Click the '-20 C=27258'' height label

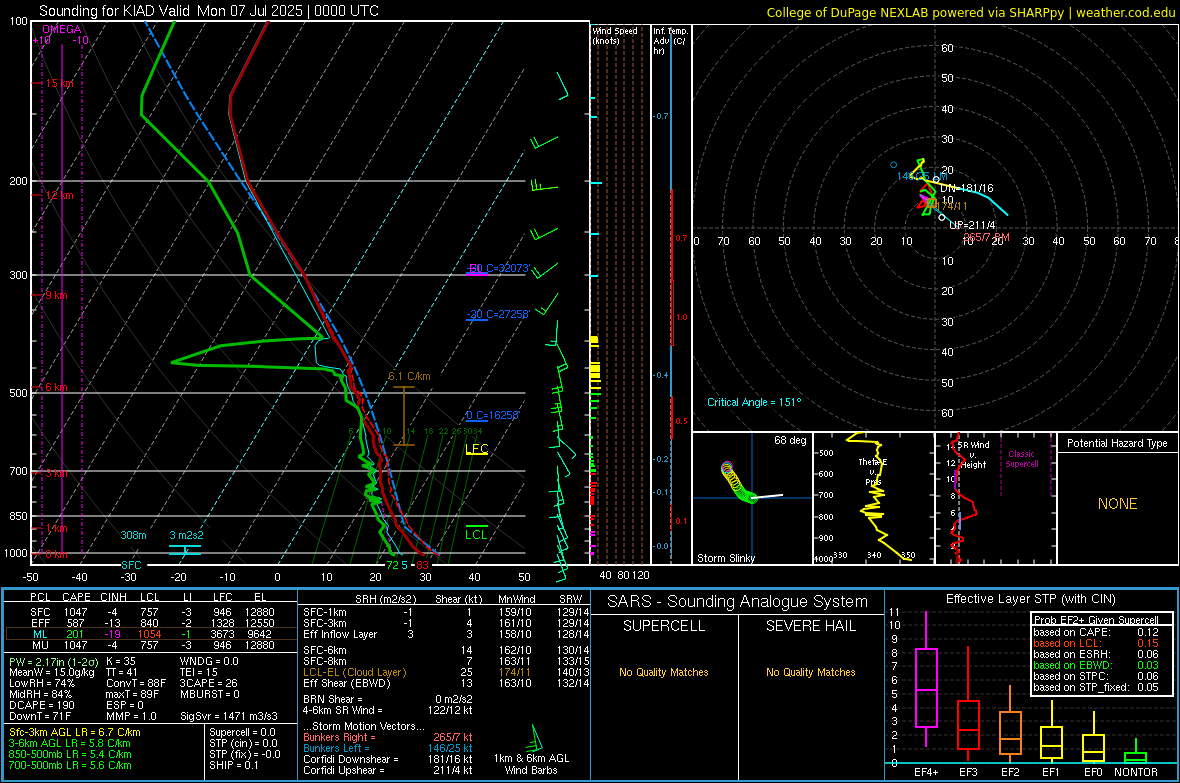pyautogui.click(x=498, y=314)
